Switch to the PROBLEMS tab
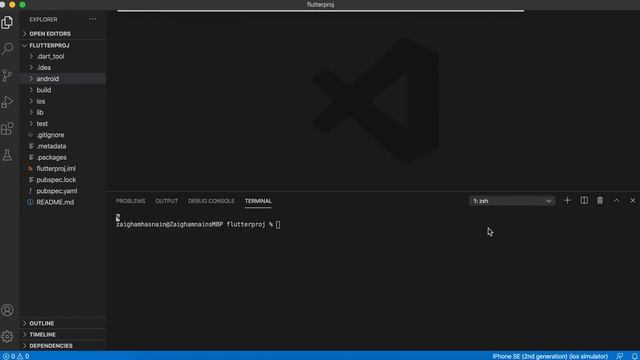640x360 pixels. tap(131, 201)
